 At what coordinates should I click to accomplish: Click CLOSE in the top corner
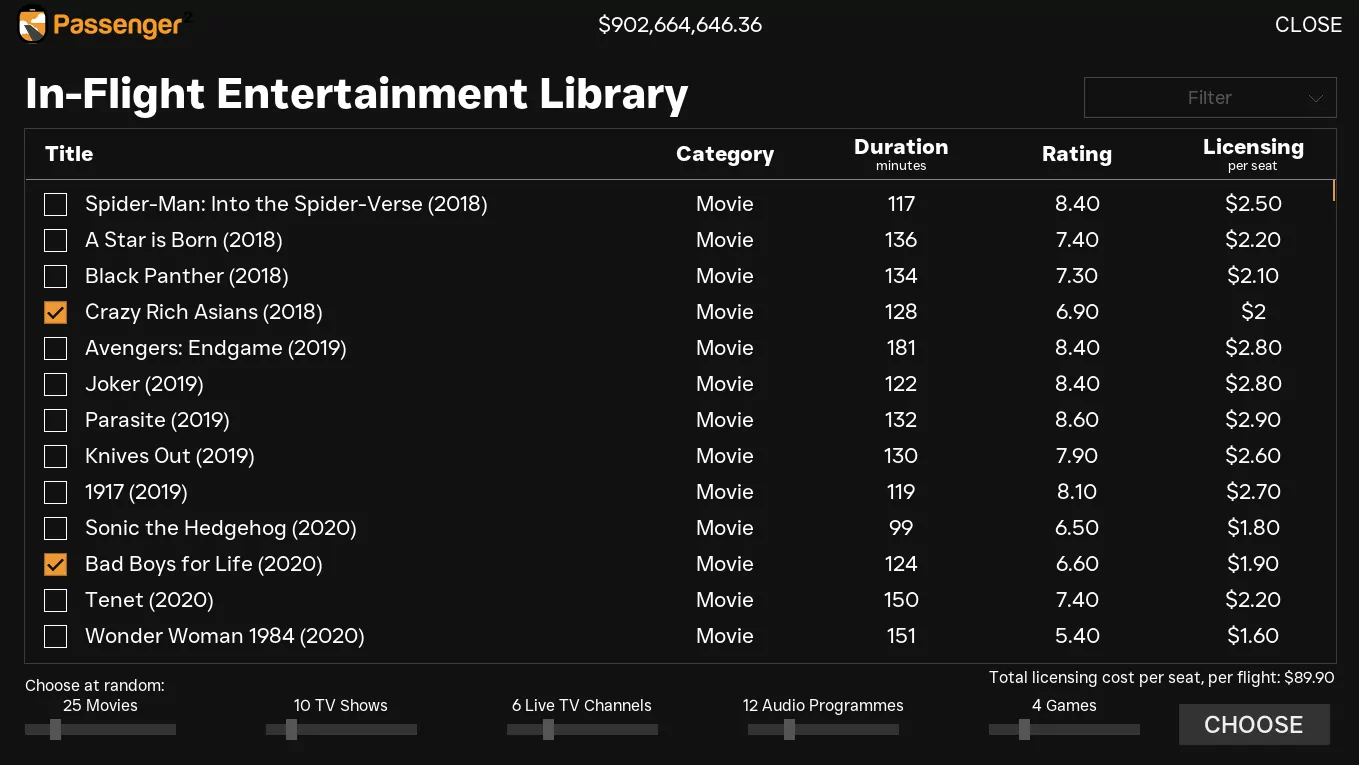coord(1308,25)
